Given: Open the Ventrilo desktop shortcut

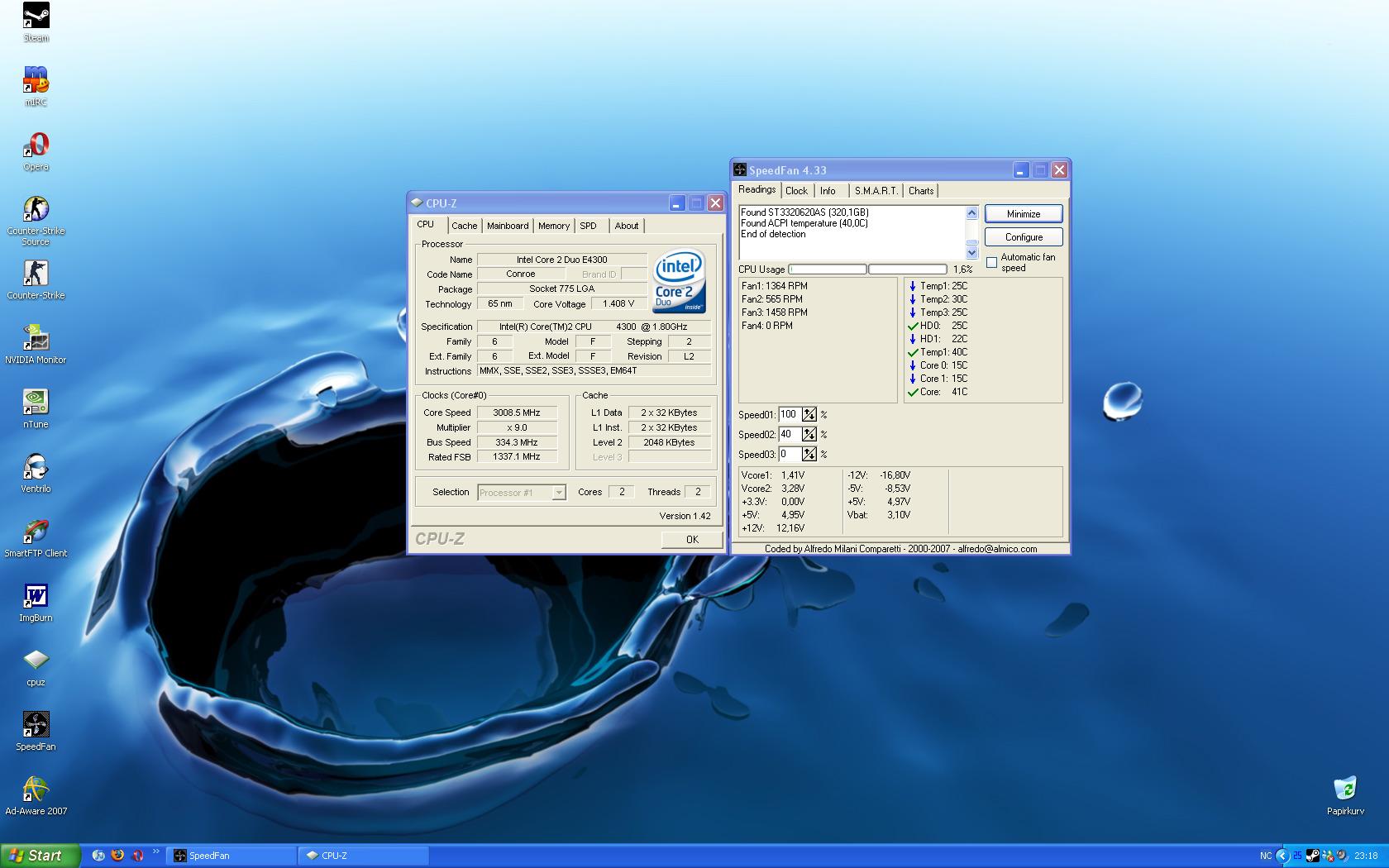Looking at the screenshot, I should 36,474.
